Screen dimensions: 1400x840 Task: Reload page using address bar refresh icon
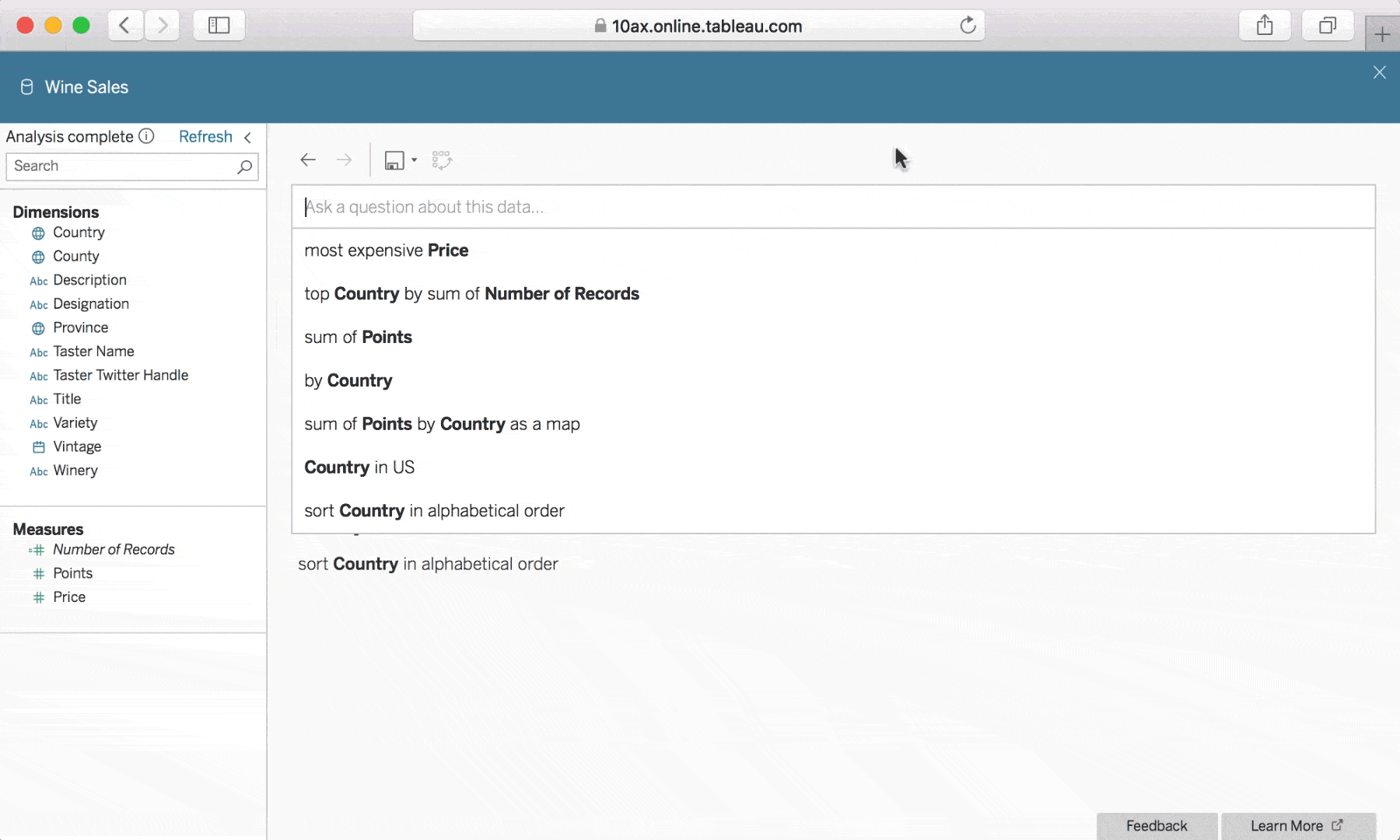[968, 26]
